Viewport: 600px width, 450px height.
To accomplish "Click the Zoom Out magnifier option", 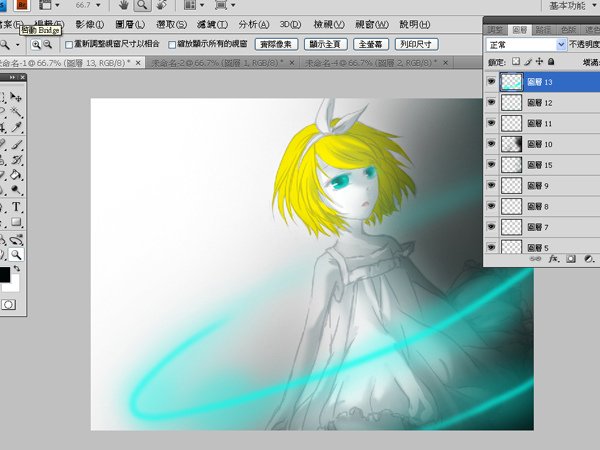I will [47, 45].
